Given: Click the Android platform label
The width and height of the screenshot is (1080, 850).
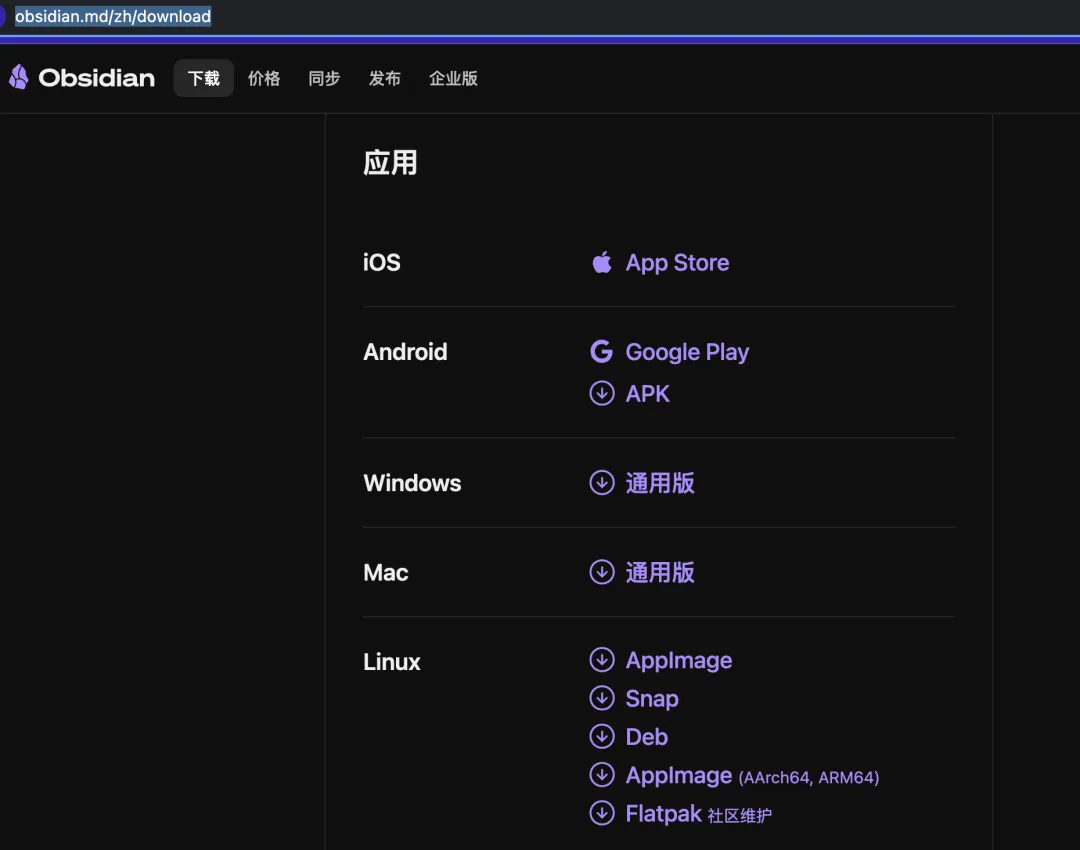Looking at the screenshot, I should (x=405, y=352).
